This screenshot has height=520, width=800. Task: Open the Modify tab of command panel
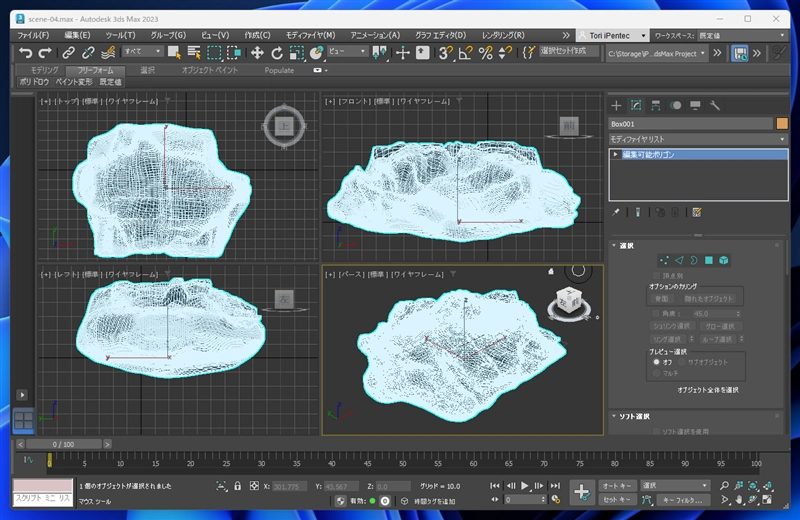[636, 106]
